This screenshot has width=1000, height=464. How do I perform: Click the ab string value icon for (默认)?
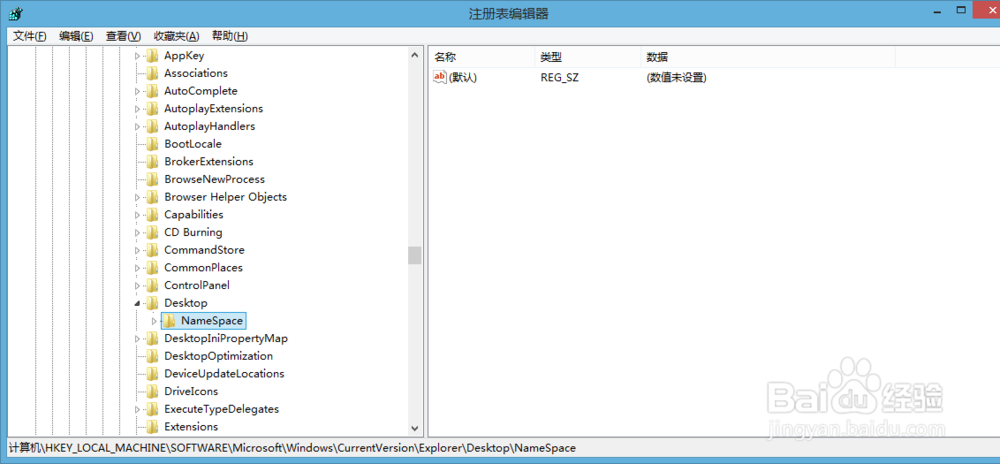(x=440, y=77)
